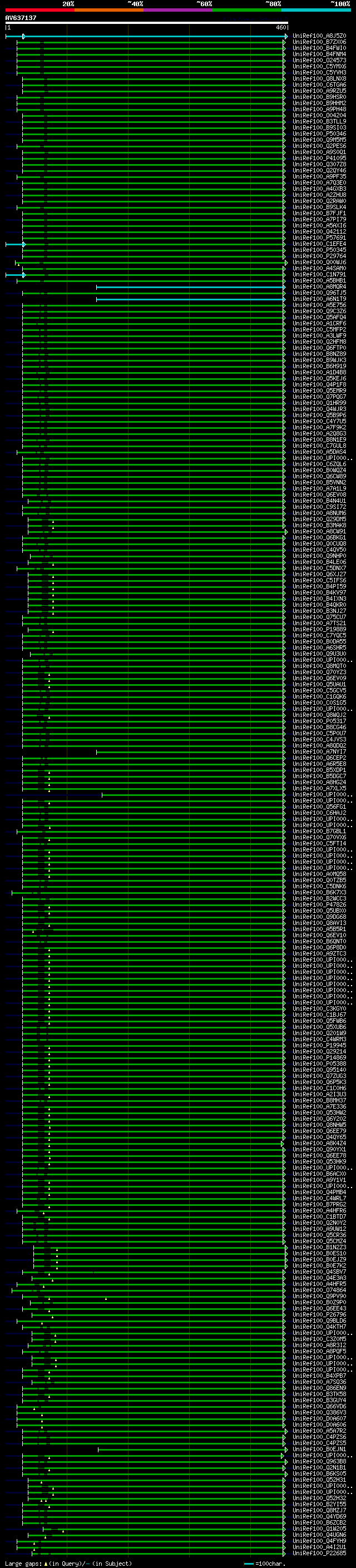
Task: Click label UniRef100_A4HFR5
Action: pyautogui.click(x=319, y=1284)
